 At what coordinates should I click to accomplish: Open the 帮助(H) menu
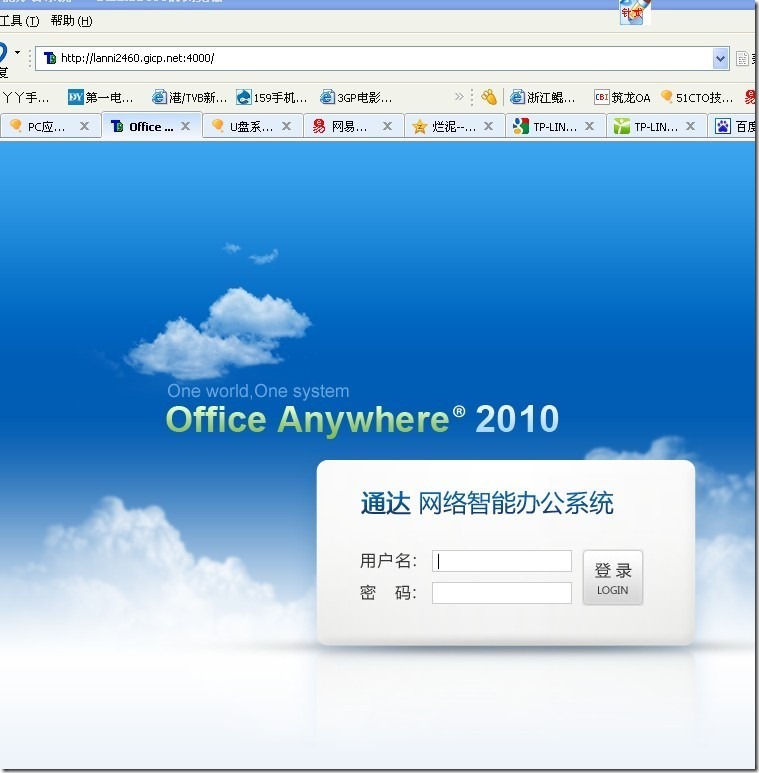click(71, 21)
